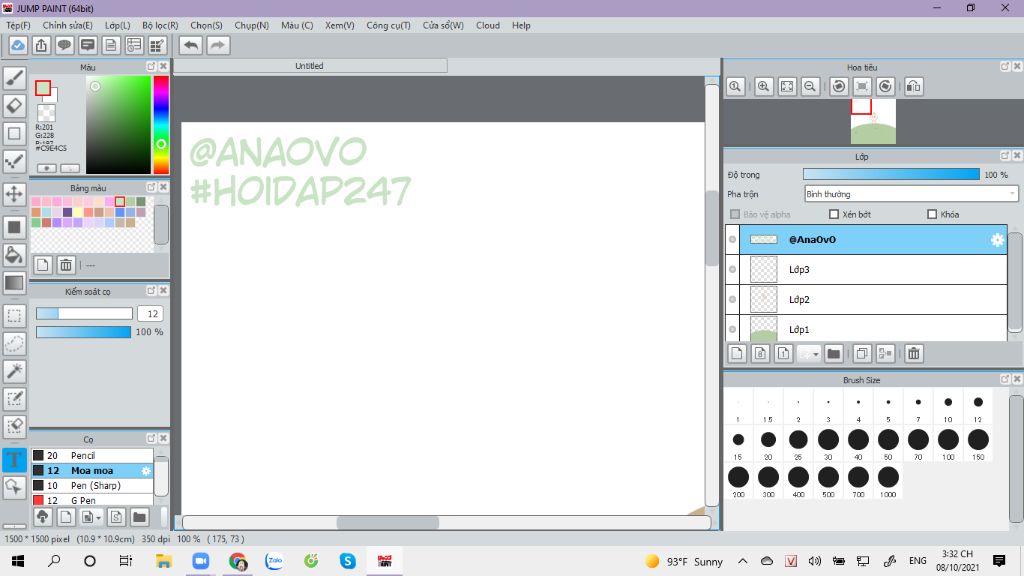Create a new layer in layer panel
This screenshot has width=1024, height=576.
[737, 353]
